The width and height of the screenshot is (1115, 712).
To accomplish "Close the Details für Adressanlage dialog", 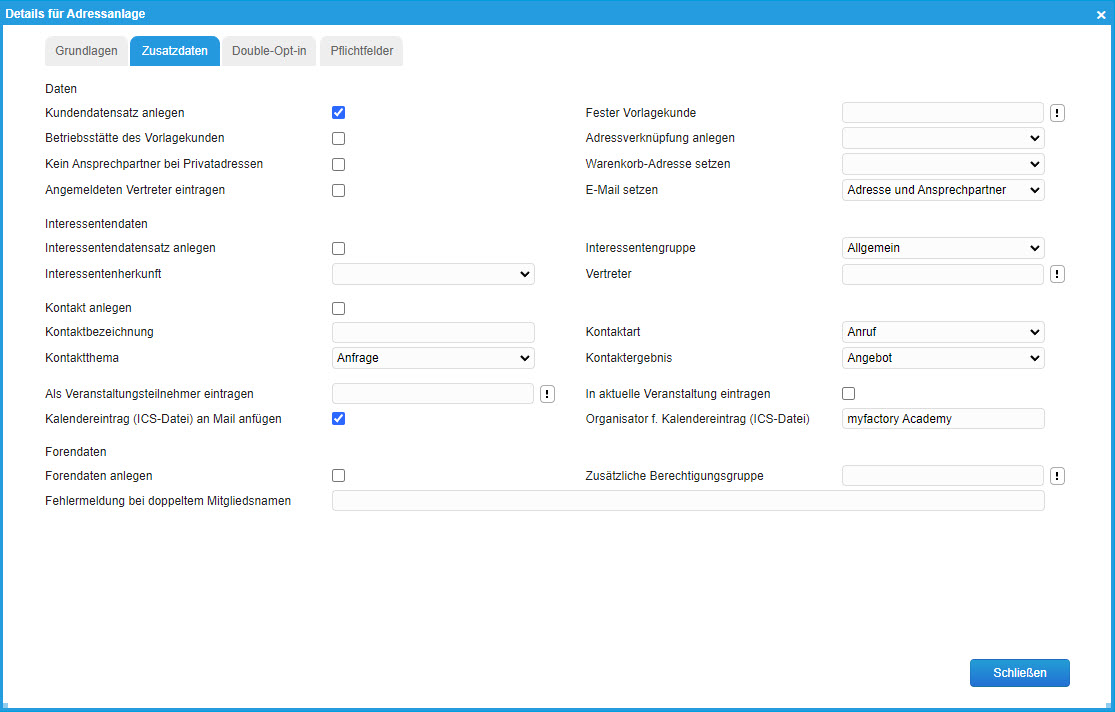I will 1100,13.
